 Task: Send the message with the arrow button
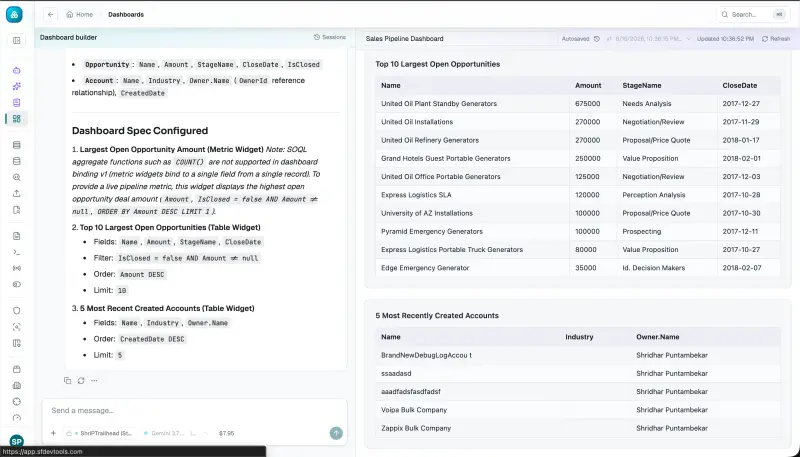(x=336, y=433)
